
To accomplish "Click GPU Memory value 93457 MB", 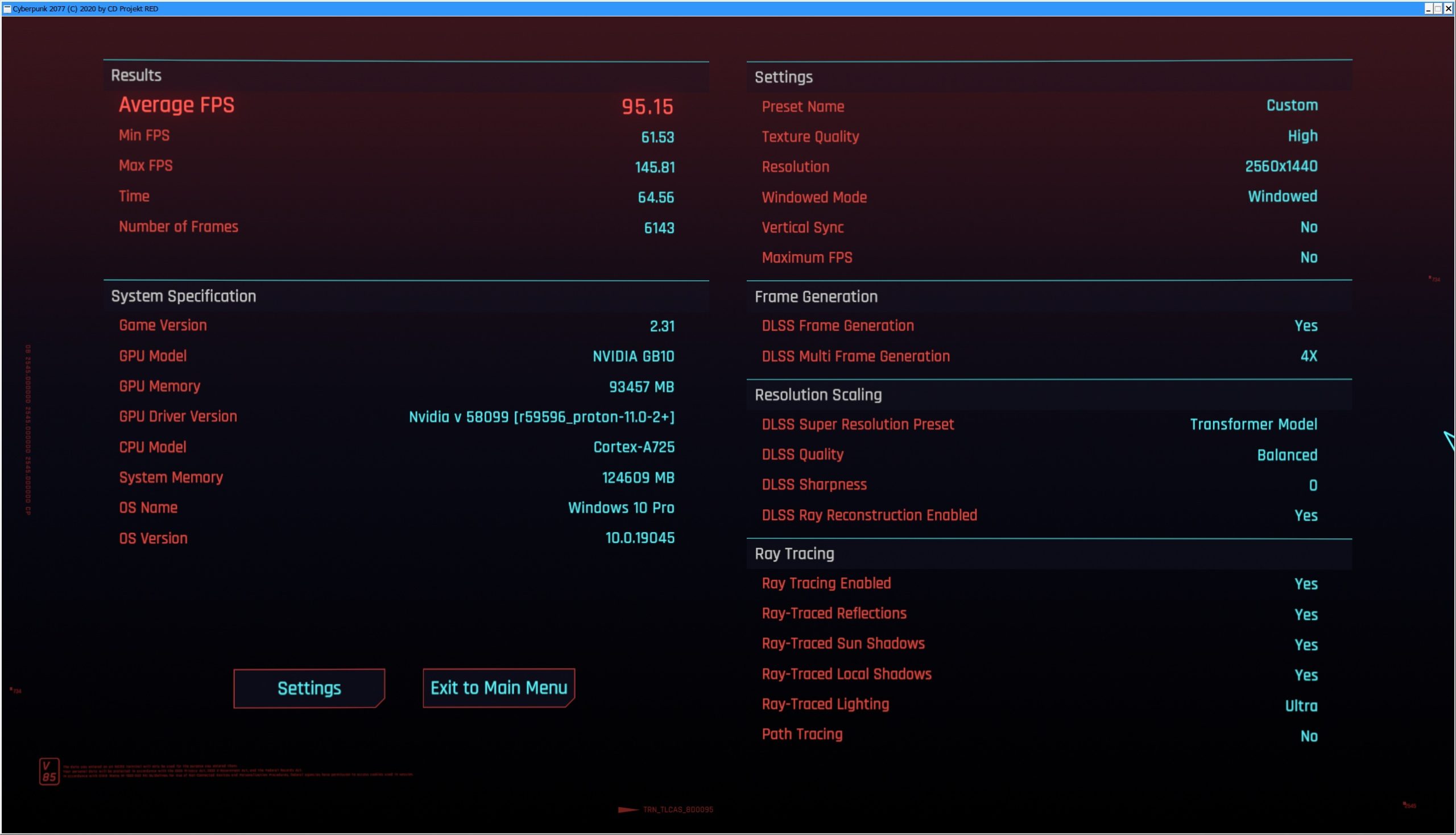I will tap(642, 387).
